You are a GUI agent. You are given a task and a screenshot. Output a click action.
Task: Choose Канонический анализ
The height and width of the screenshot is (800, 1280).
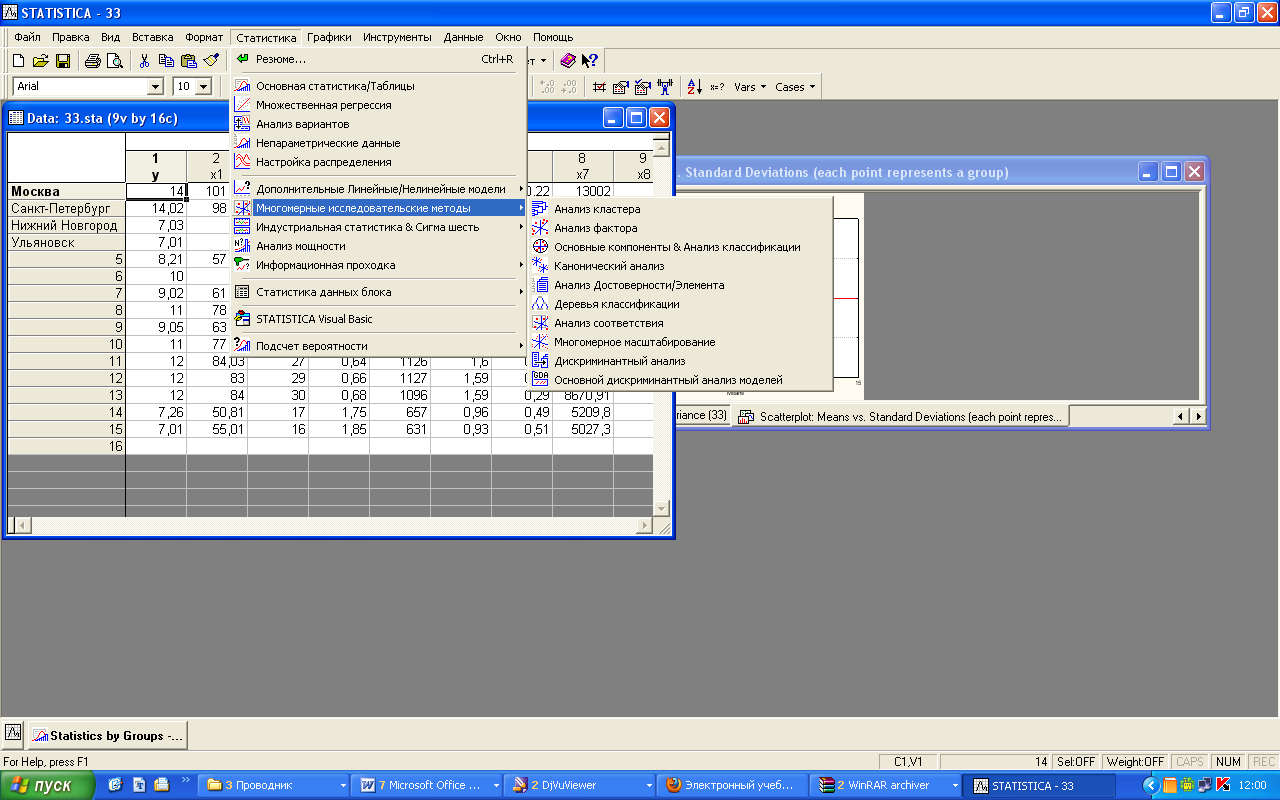681,266
